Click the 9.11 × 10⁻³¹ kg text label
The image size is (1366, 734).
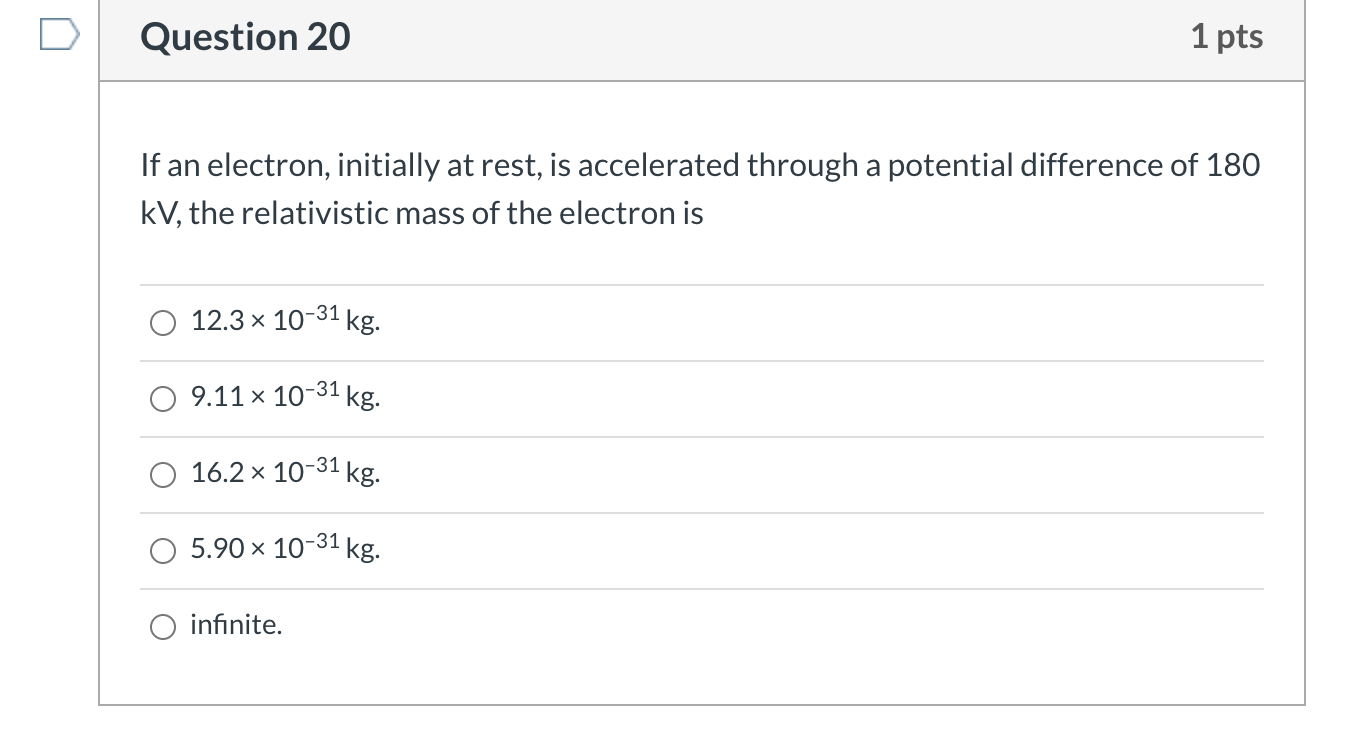[x=285, y=397]
